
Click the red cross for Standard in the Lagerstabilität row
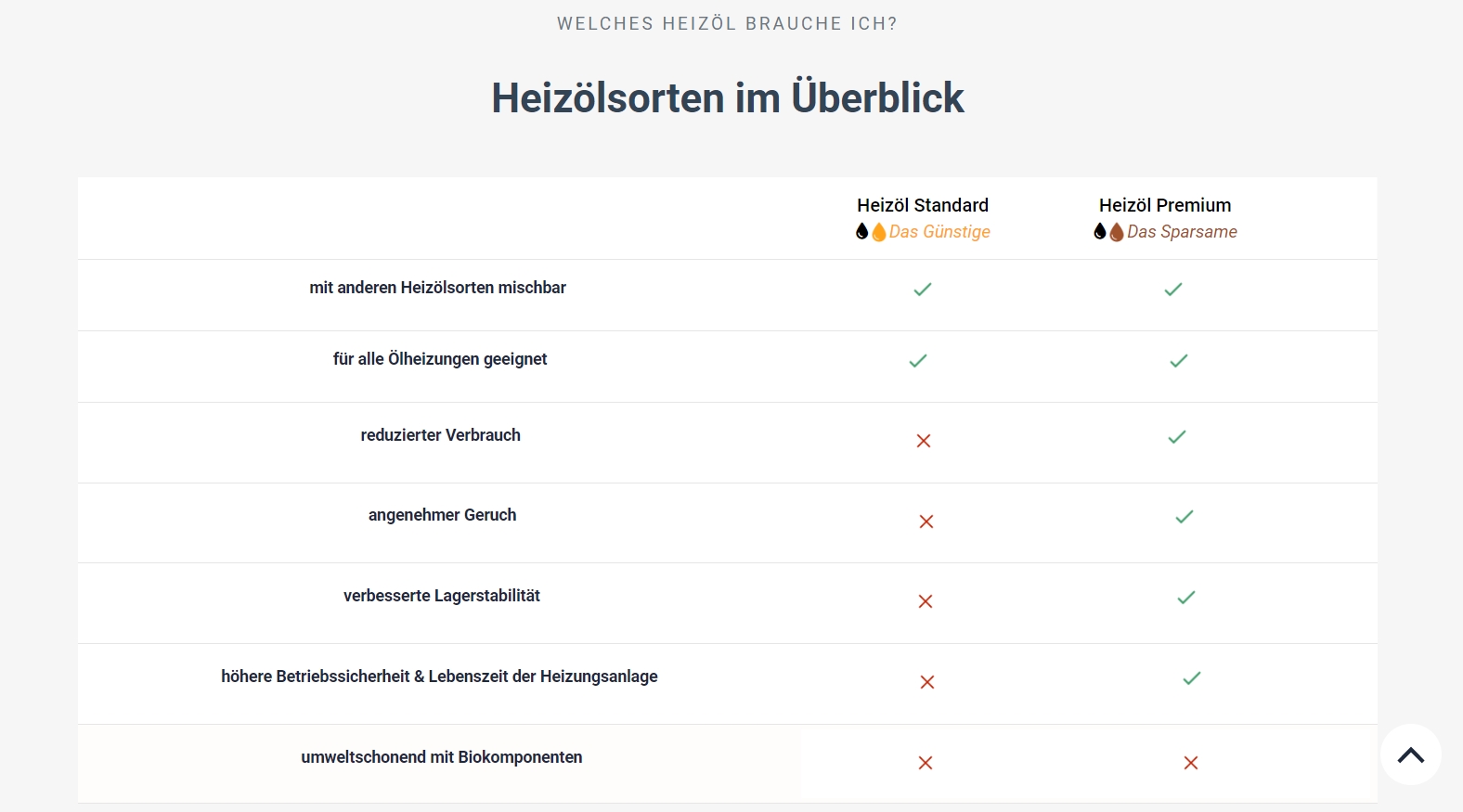tap(926, 601)
